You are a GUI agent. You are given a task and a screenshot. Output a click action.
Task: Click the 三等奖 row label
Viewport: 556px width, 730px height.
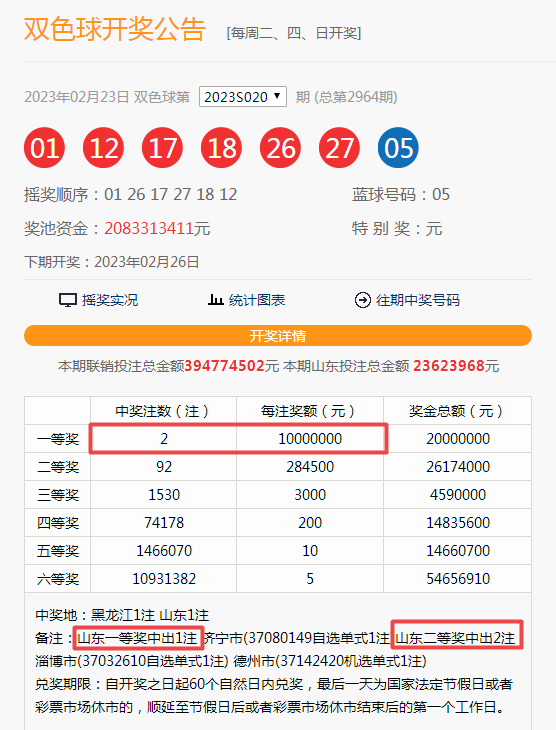(x=58, y=495)
